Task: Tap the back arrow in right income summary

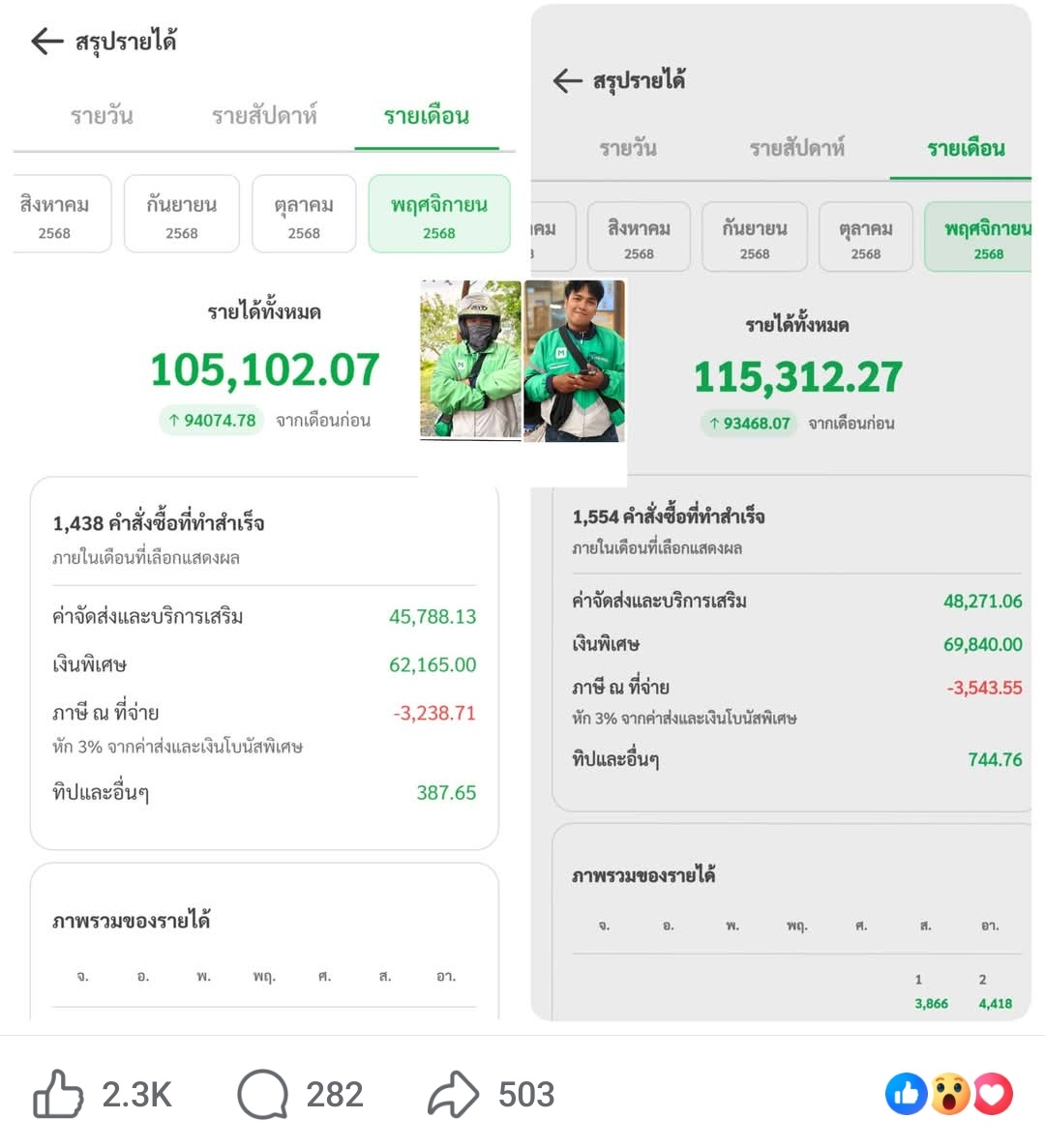Action: [568, 80]
